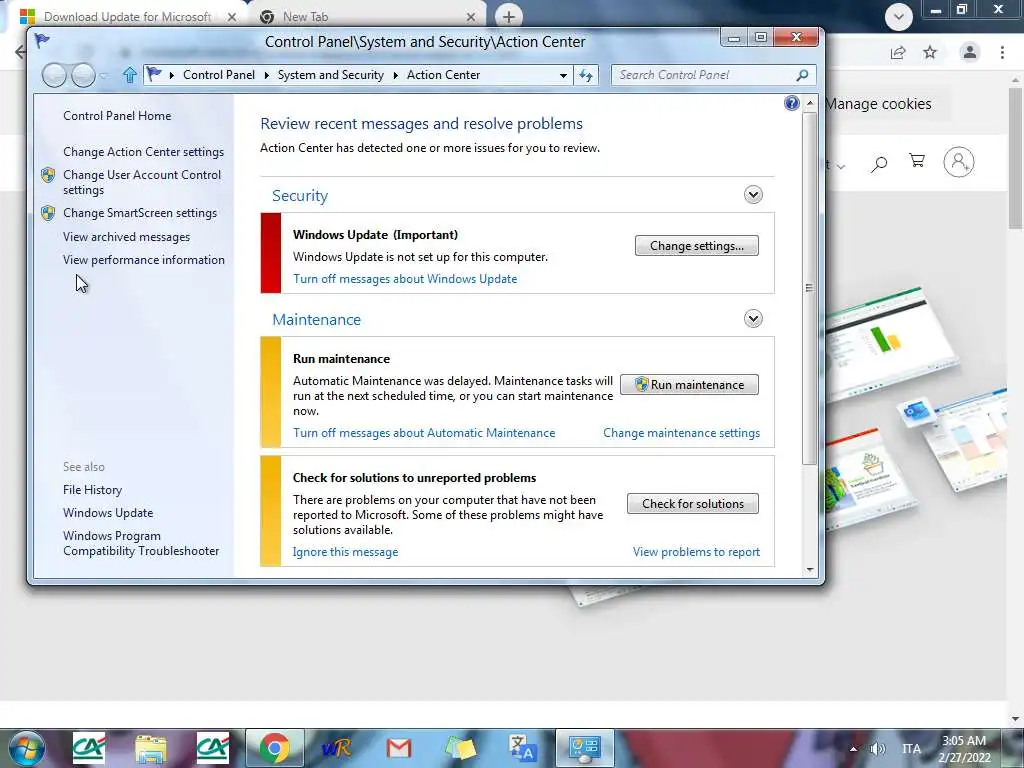Open WordReference WR taskbar icon
The image size is (1024, 768).
[x=336, y=748]
